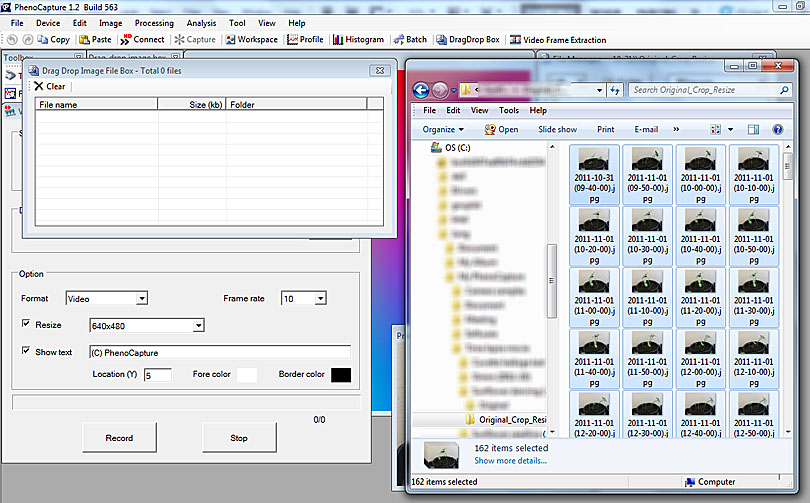The height and width of the screenshot is (503, 810).
Task: Launch the Batch tool
Action: point(397,40)
